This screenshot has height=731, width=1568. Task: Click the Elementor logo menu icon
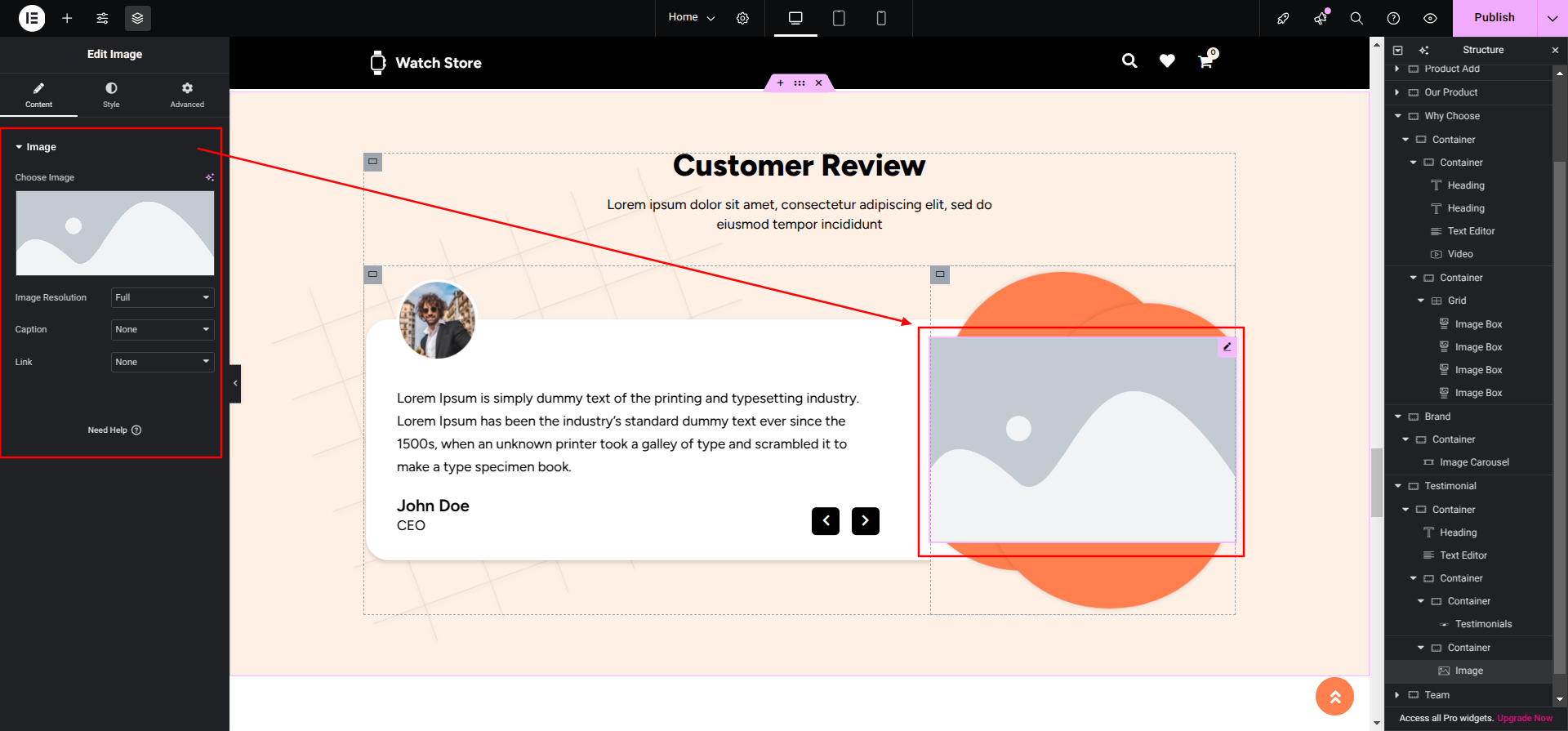(32, 18)
